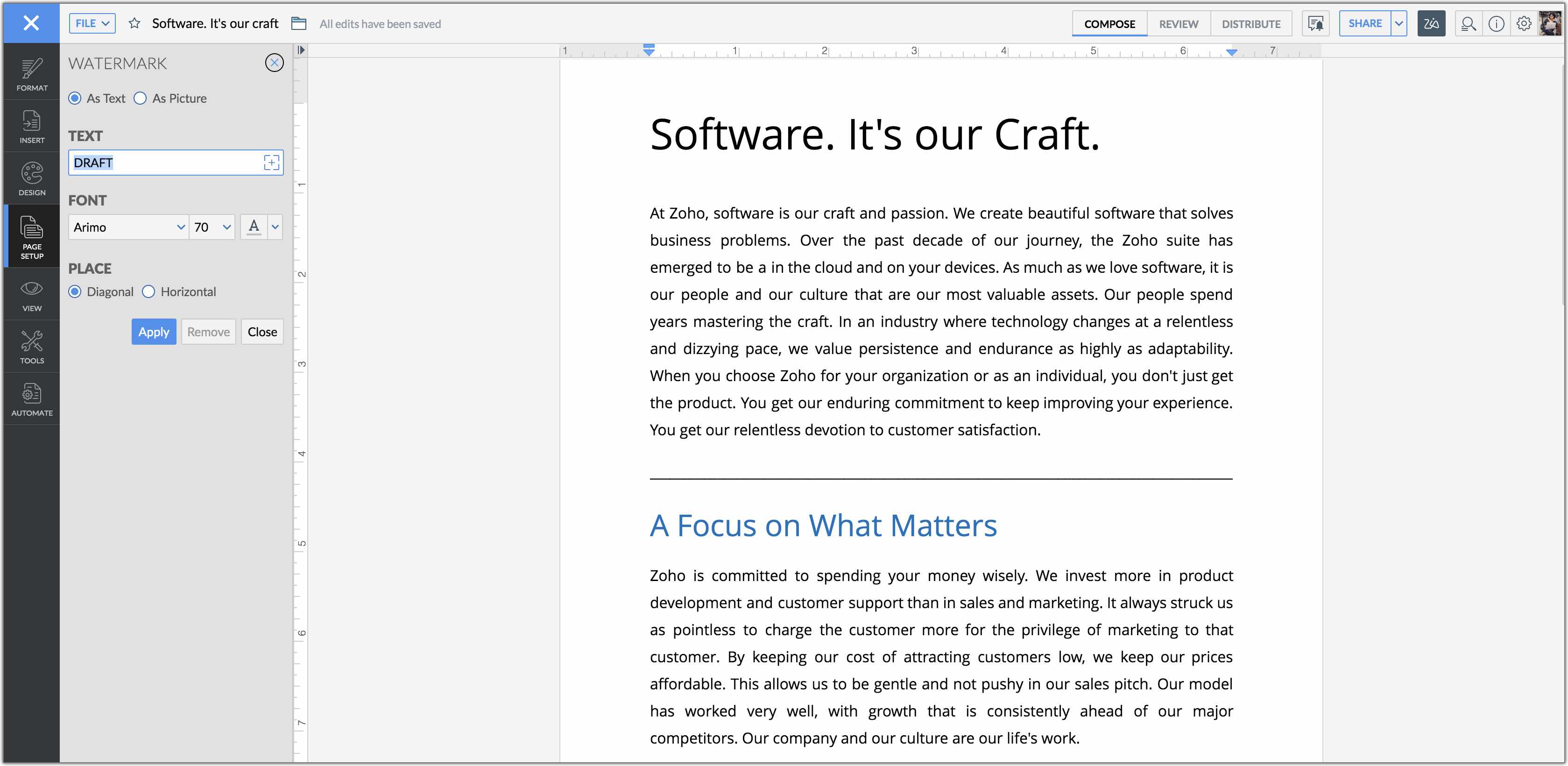Open document info icon
The image size is (1568, 766).
(x=1496, y=24)
